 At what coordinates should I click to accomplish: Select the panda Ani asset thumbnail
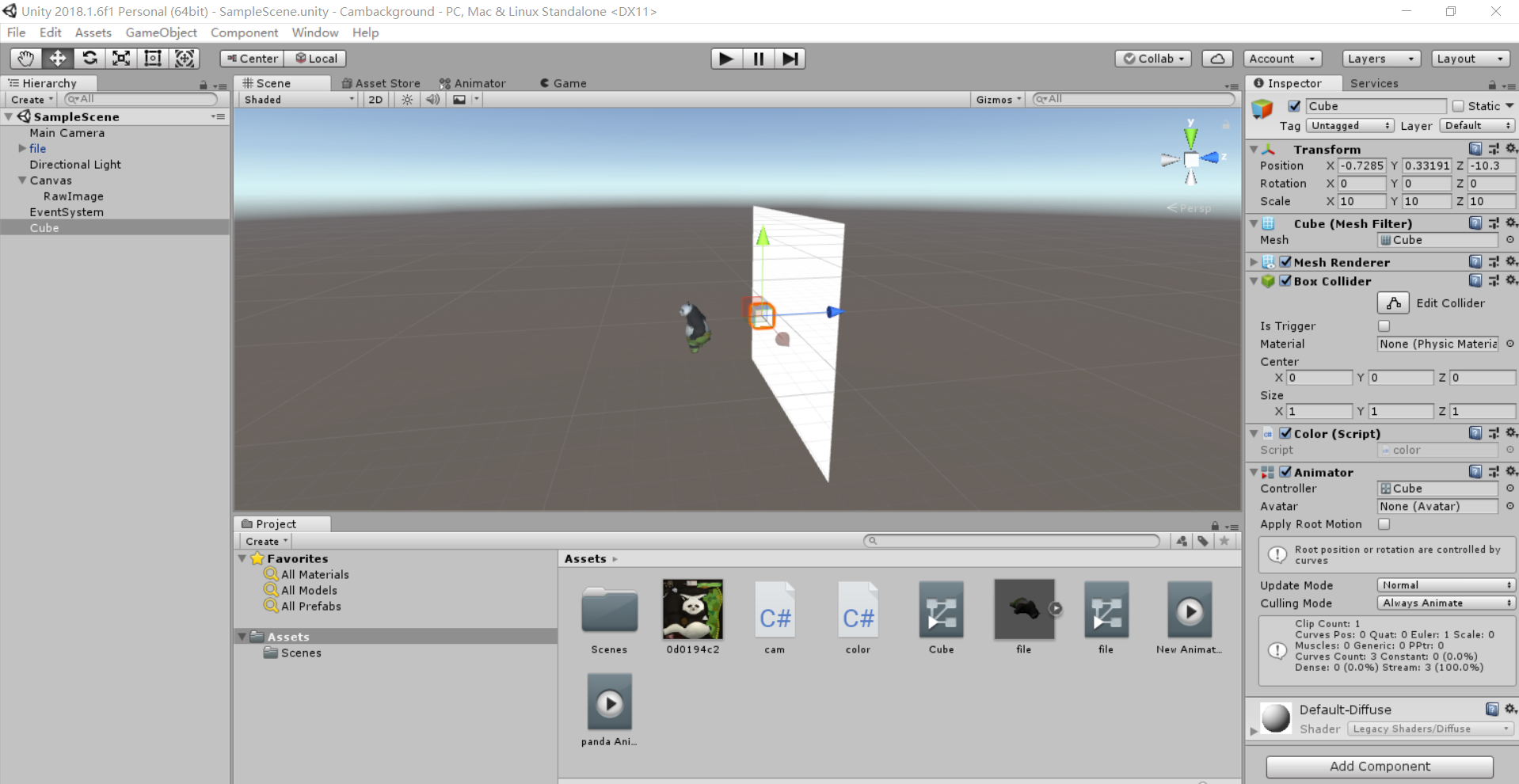pyautogui.click(x=609, y=702)
